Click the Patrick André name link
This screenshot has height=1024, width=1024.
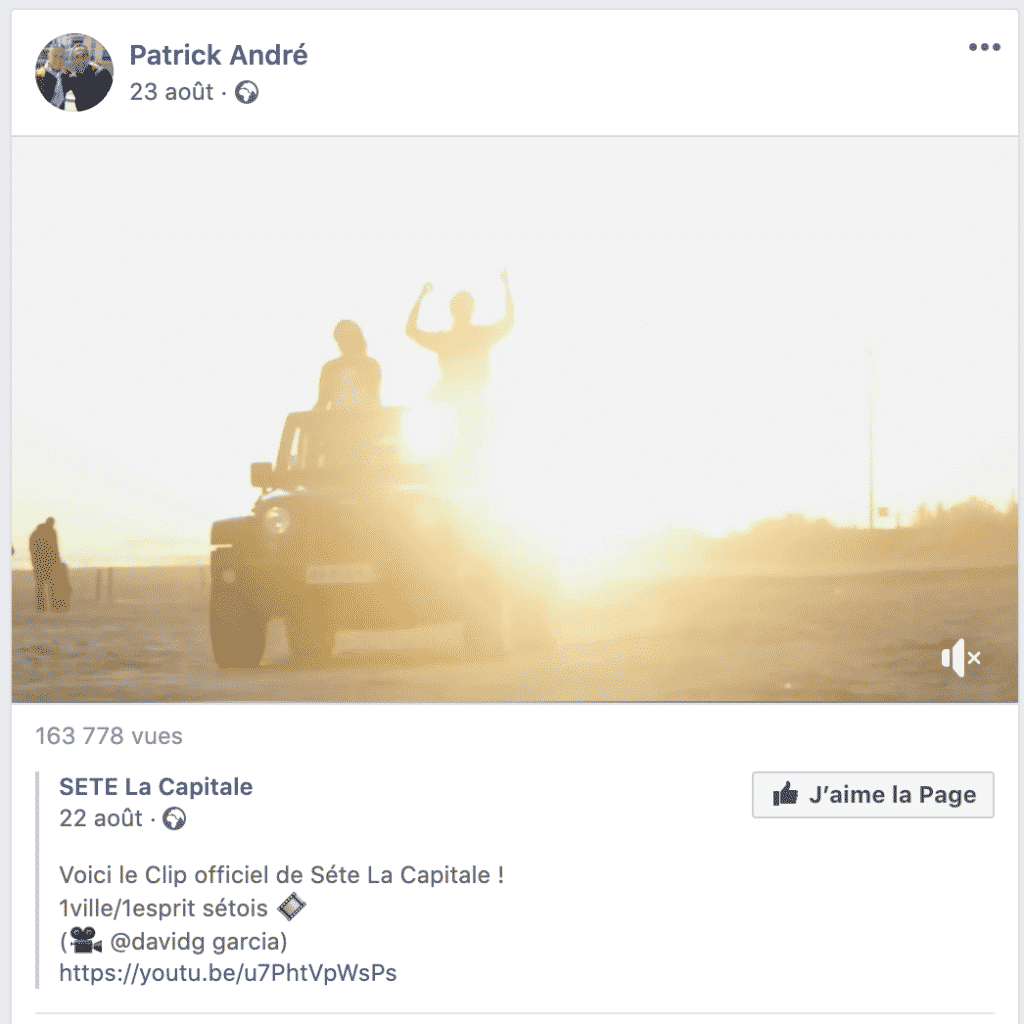(x=218, y=55)
